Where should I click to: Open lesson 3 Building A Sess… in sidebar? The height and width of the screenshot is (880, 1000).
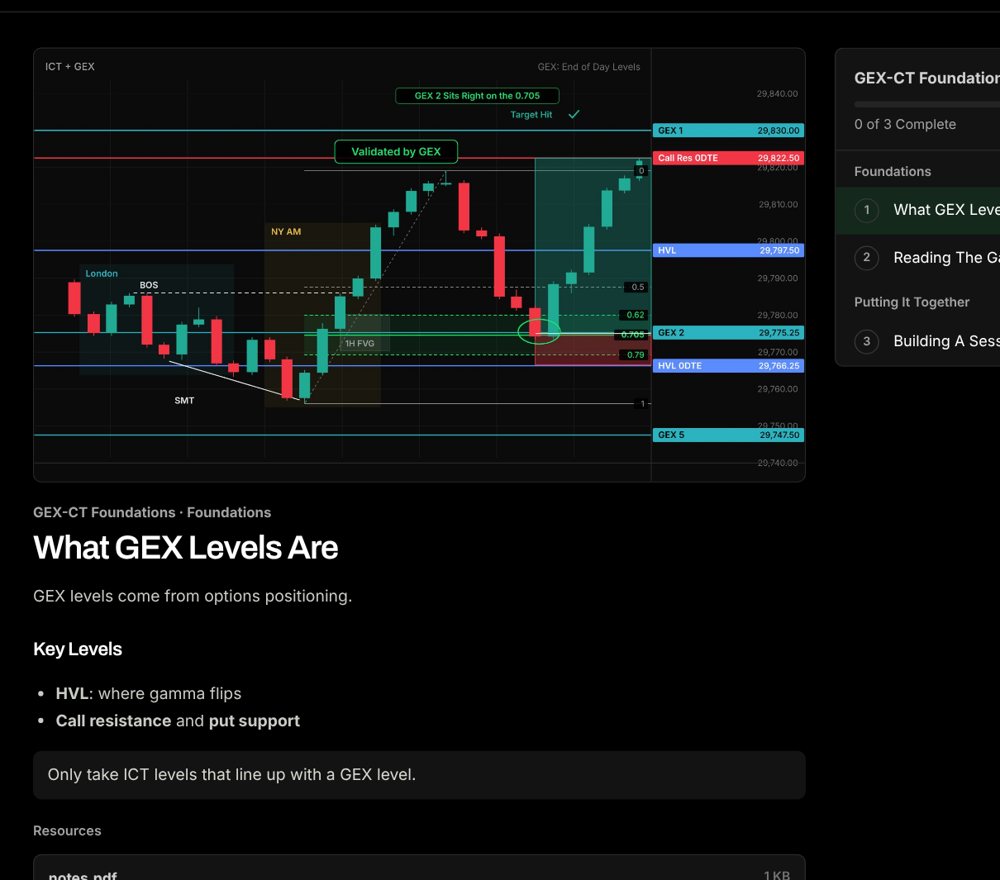(x=918, y=341)
